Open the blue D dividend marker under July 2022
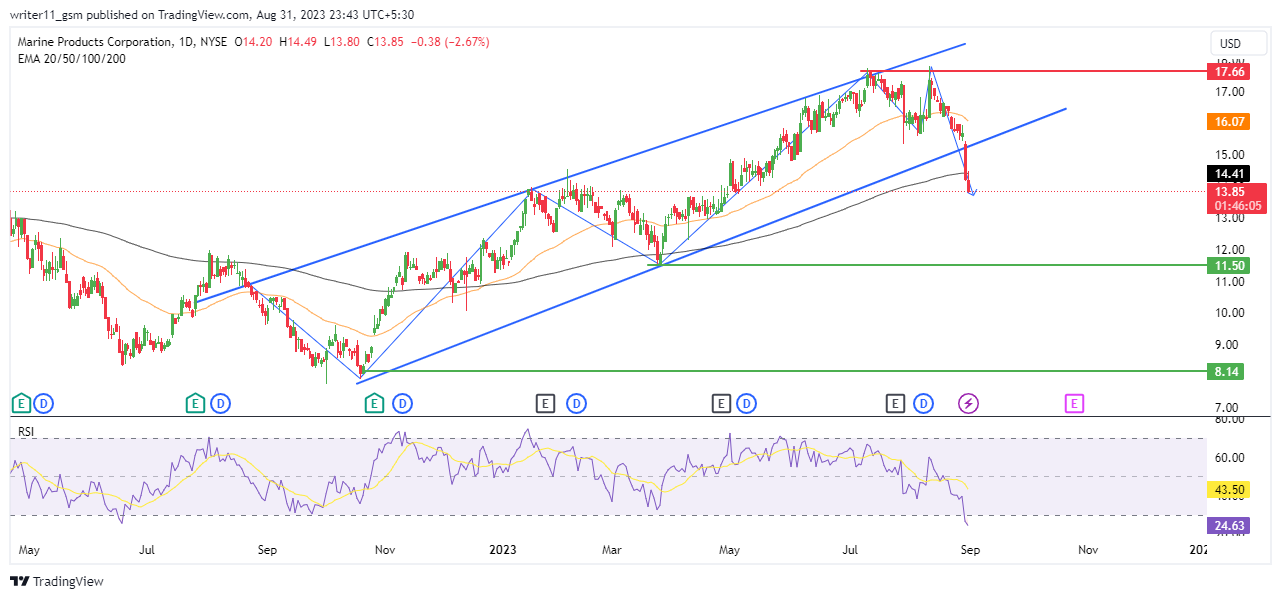This screenshot has height=599, width=1281. tap(220, 404)
